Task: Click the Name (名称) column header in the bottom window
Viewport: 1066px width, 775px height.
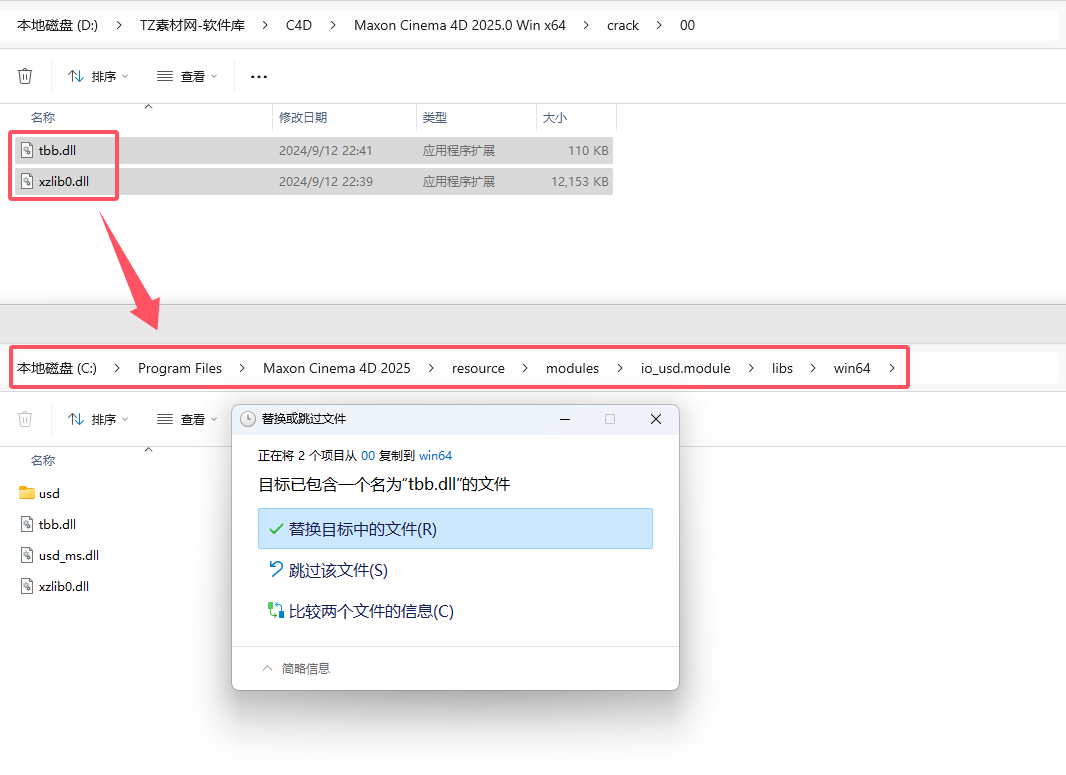Action: pyautogui.click(x=43, y=460)
